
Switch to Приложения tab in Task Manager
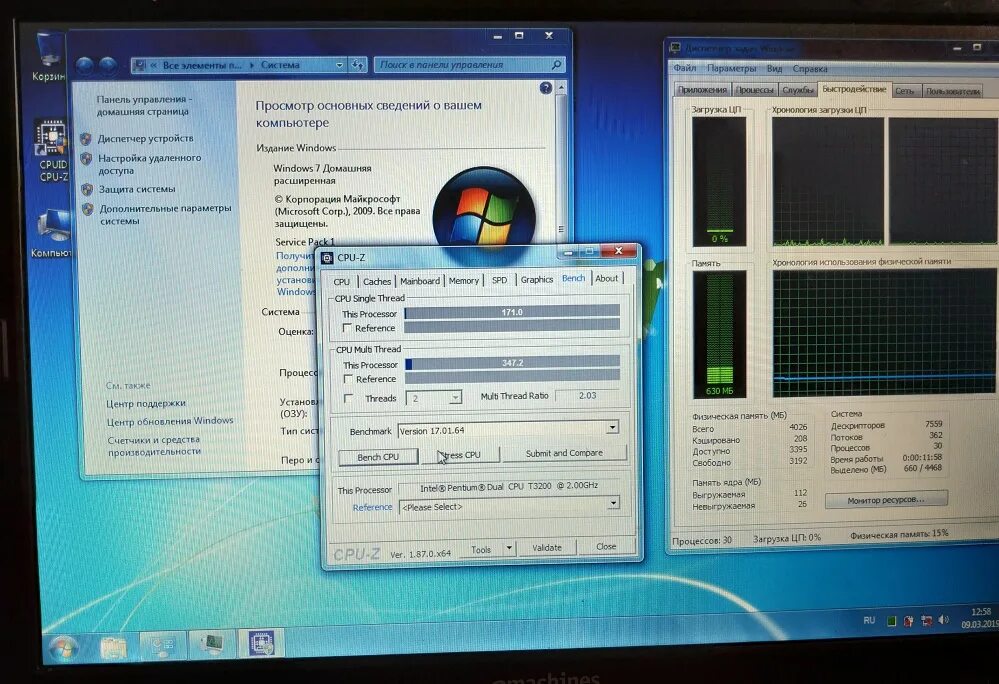pyautogui.click(x=702, y=90)
